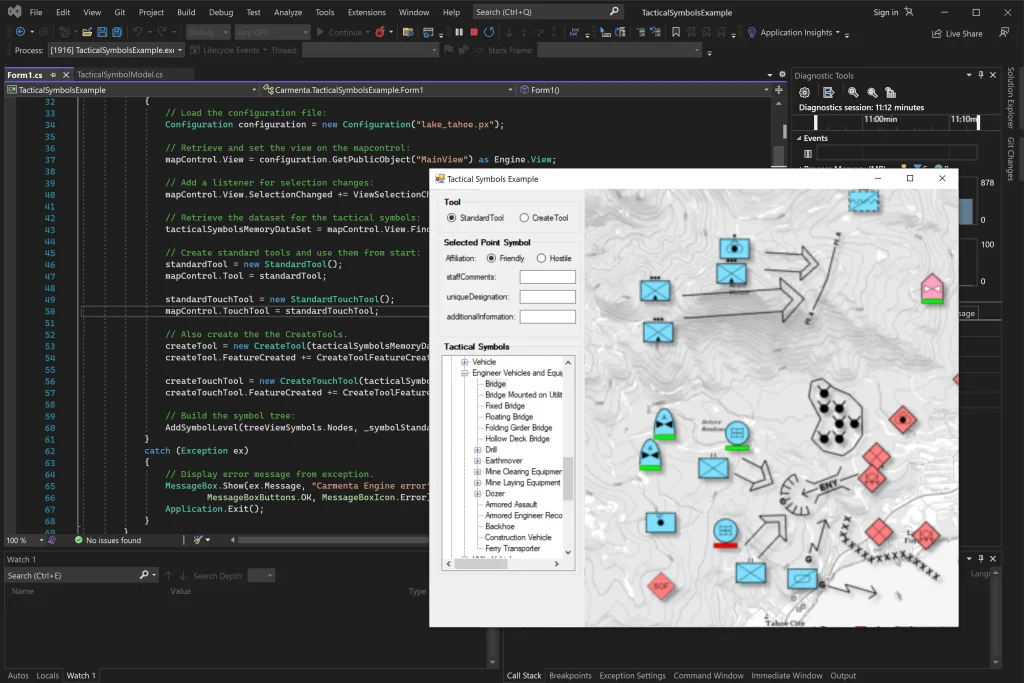Click the Continue button
Image resolution: width=1024 pixels, height=683 pixels.
340,32
